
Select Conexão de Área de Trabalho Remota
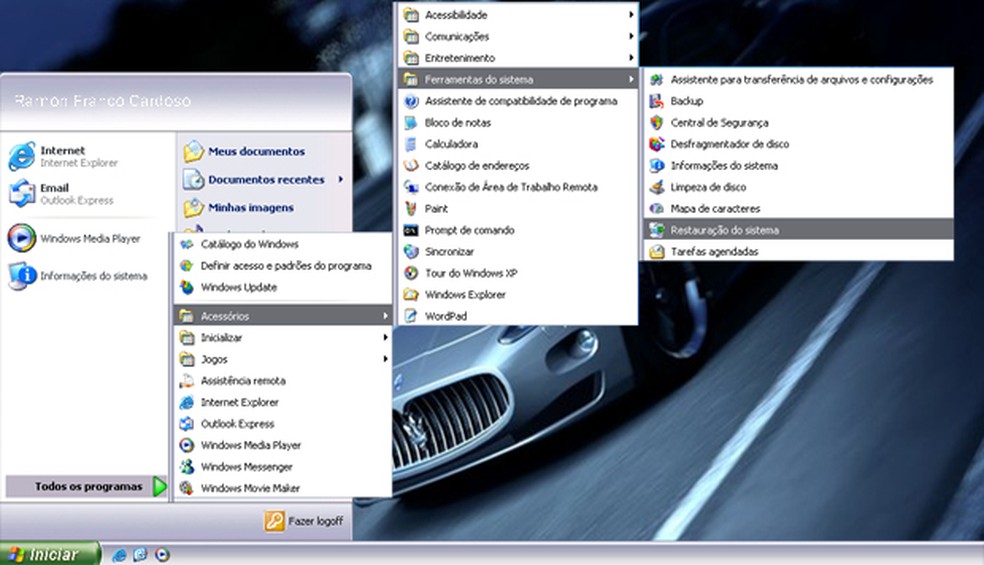518,187
